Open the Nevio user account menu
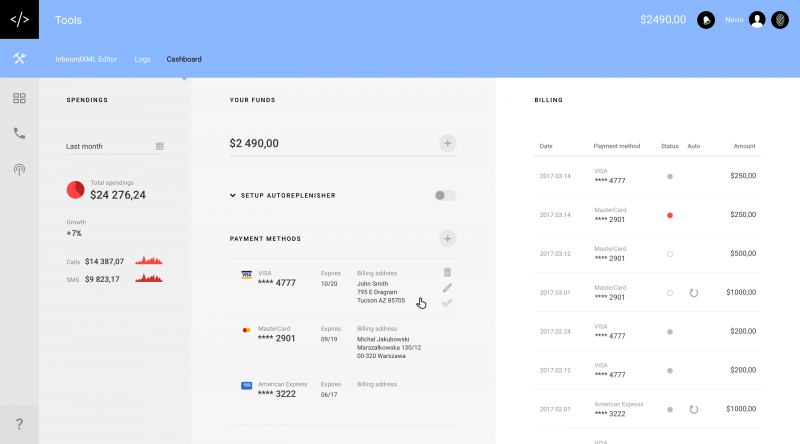 [x=757, y=20]
